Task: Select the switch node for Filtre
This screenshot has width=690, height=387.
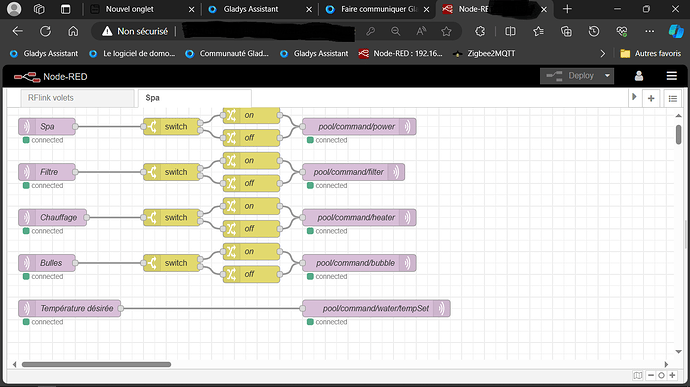Action: click(x=172, y=172)
